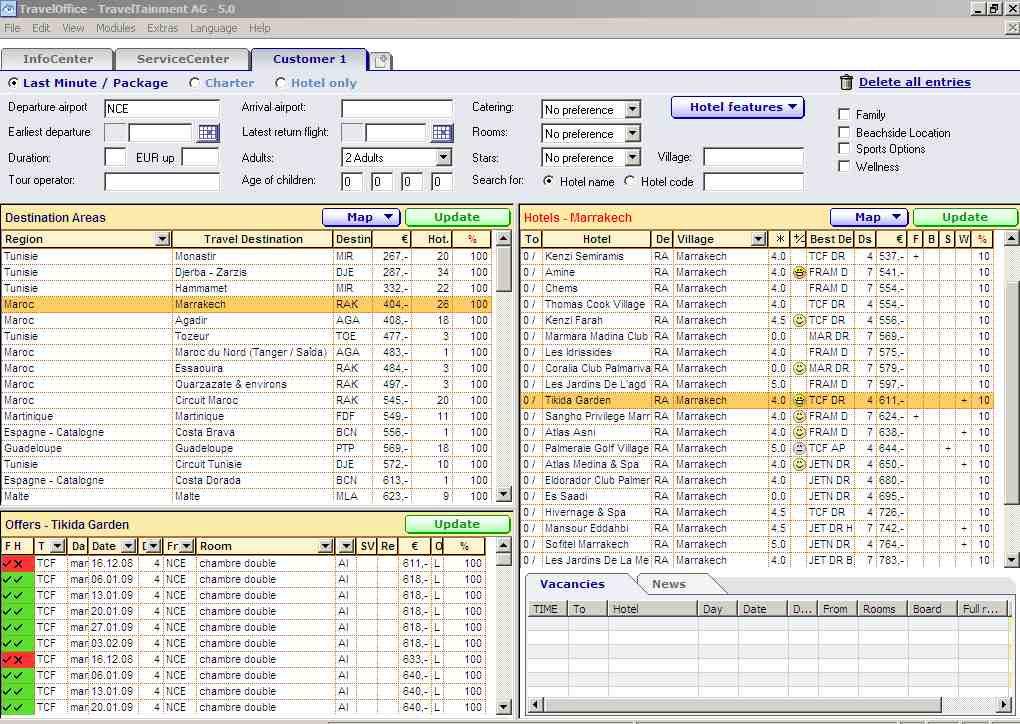Viewport: 1020px width, 724px height.
Task: Open the News tab next to Vacancies
Action: pyautogui.click(x=669, y=584)
